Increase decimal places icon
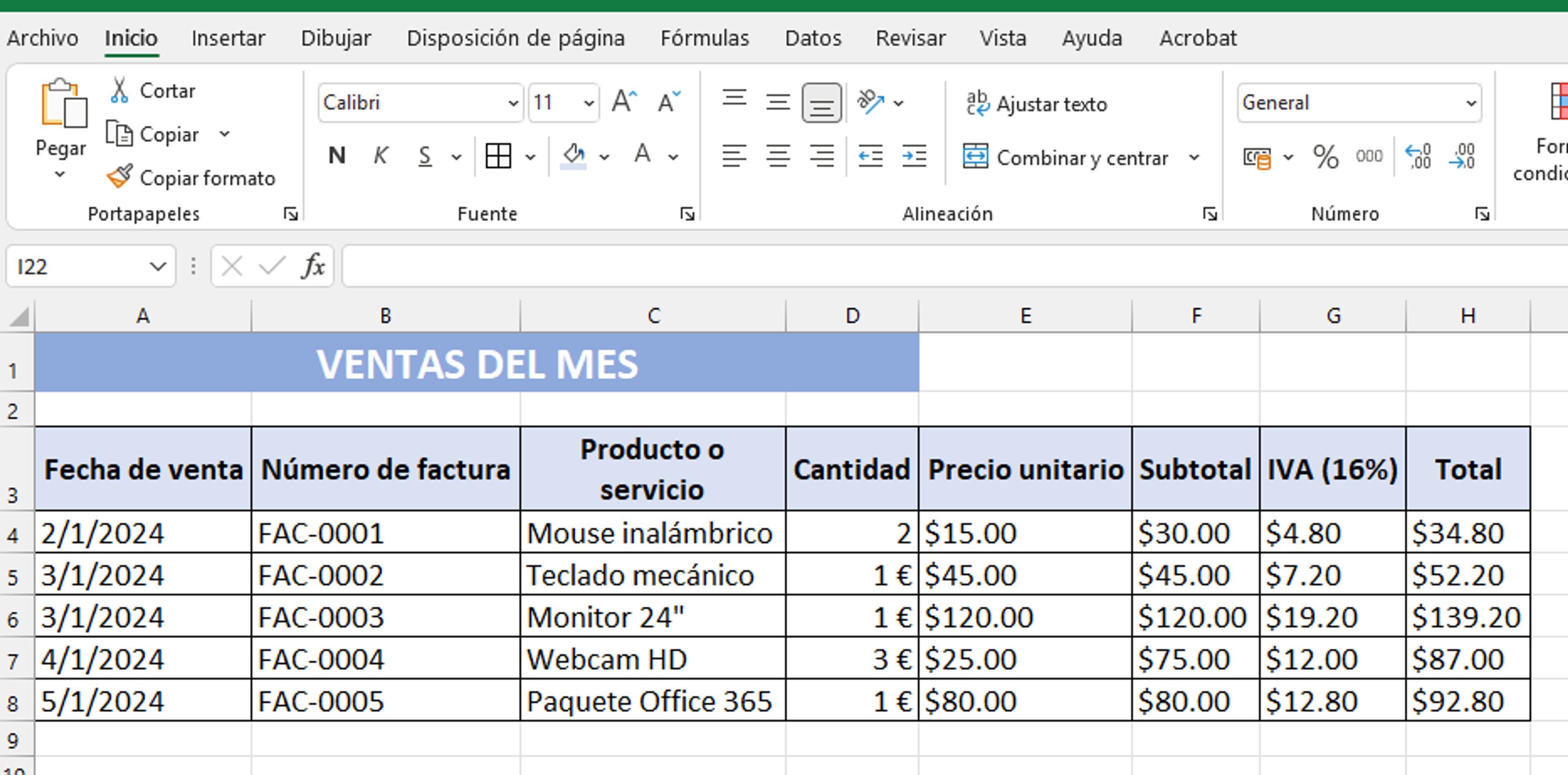1568x775 pixels. click(x=1418, y=156)
